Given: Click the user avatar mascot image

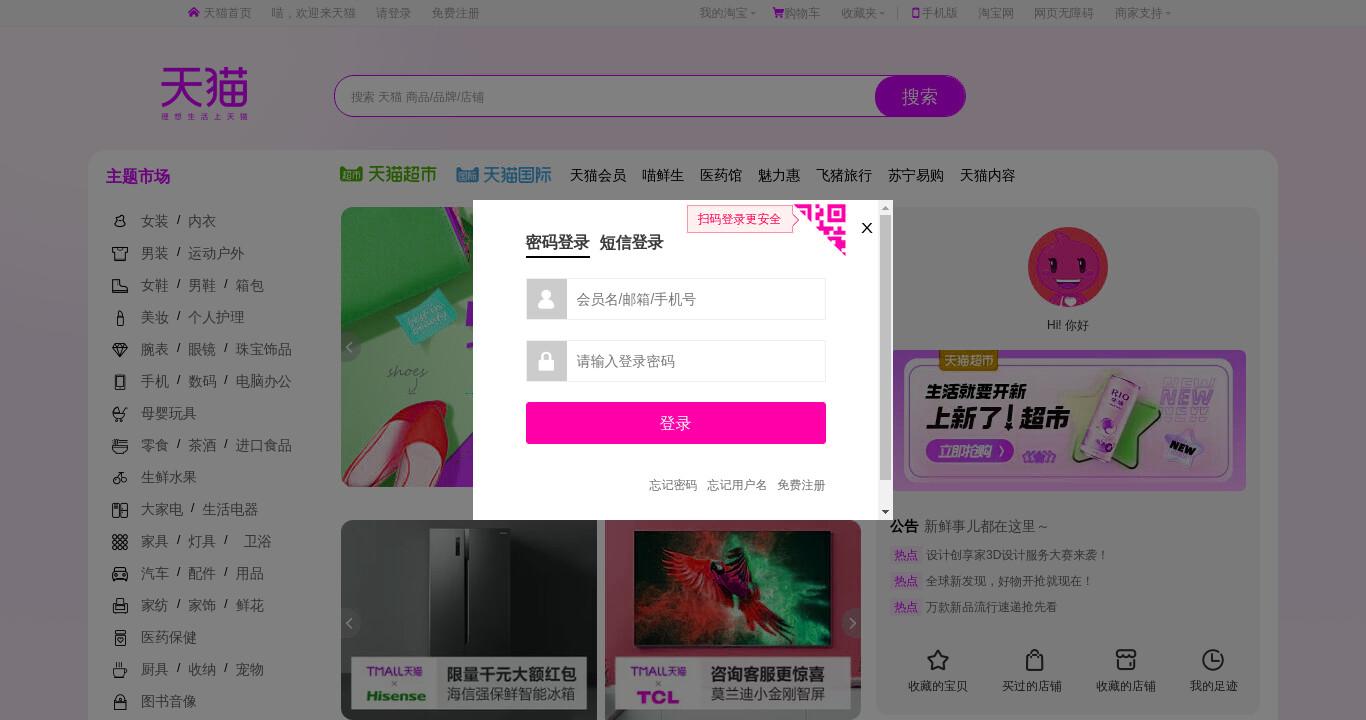Looking at the screenshot, I should point(1068,267).
